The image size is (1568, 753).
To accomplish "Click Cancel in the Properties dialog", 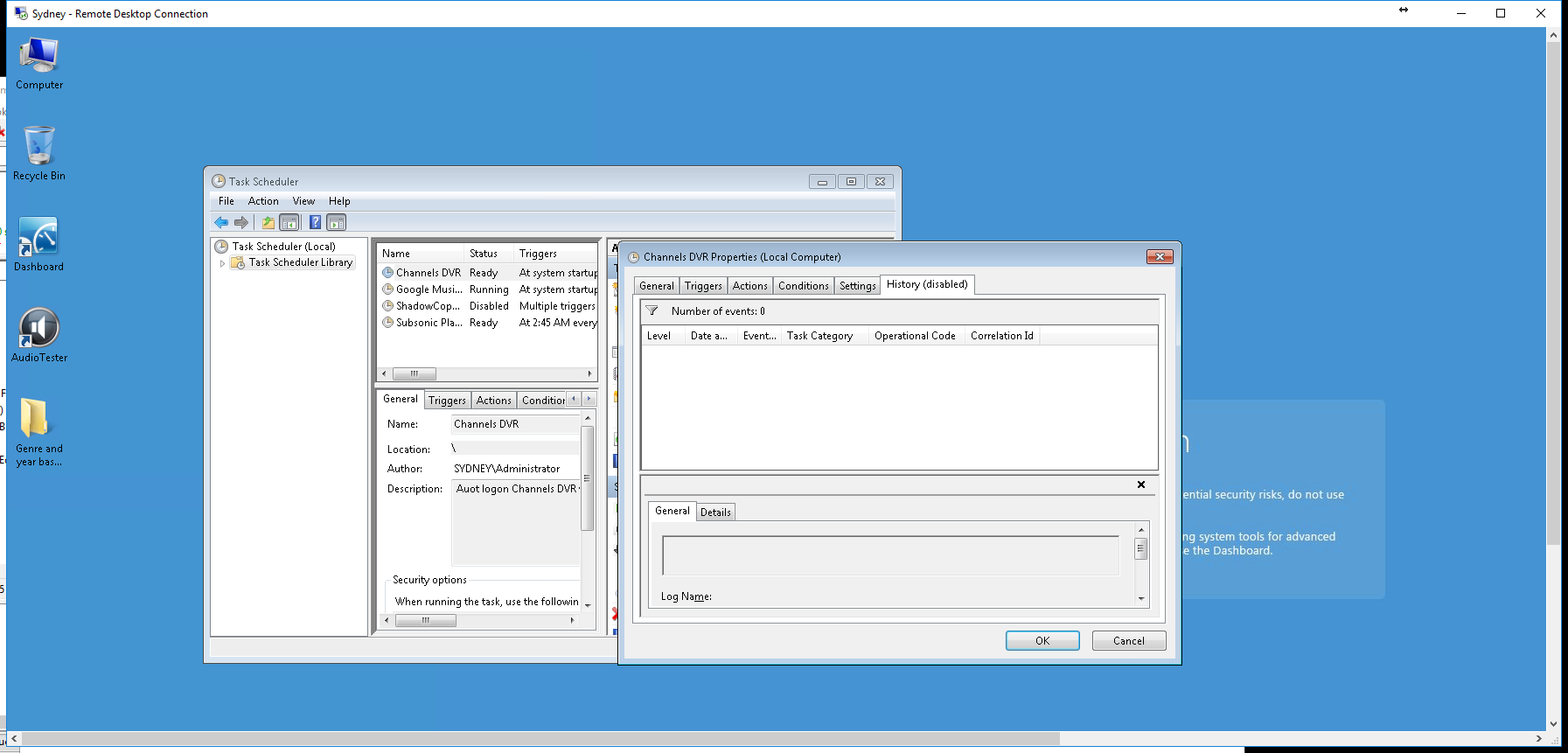I will point(1128,641).
